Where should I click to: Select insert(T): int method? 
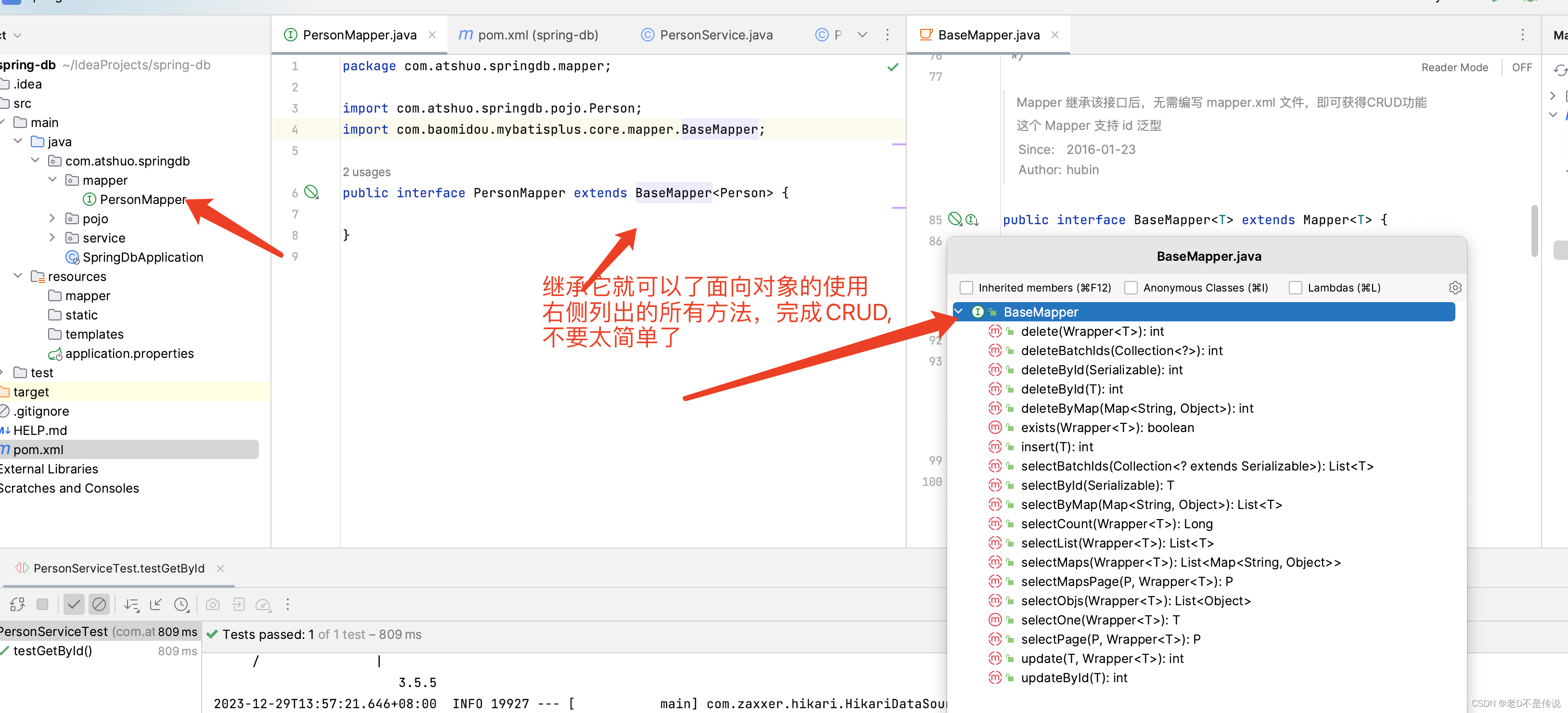click(1057, 447)
